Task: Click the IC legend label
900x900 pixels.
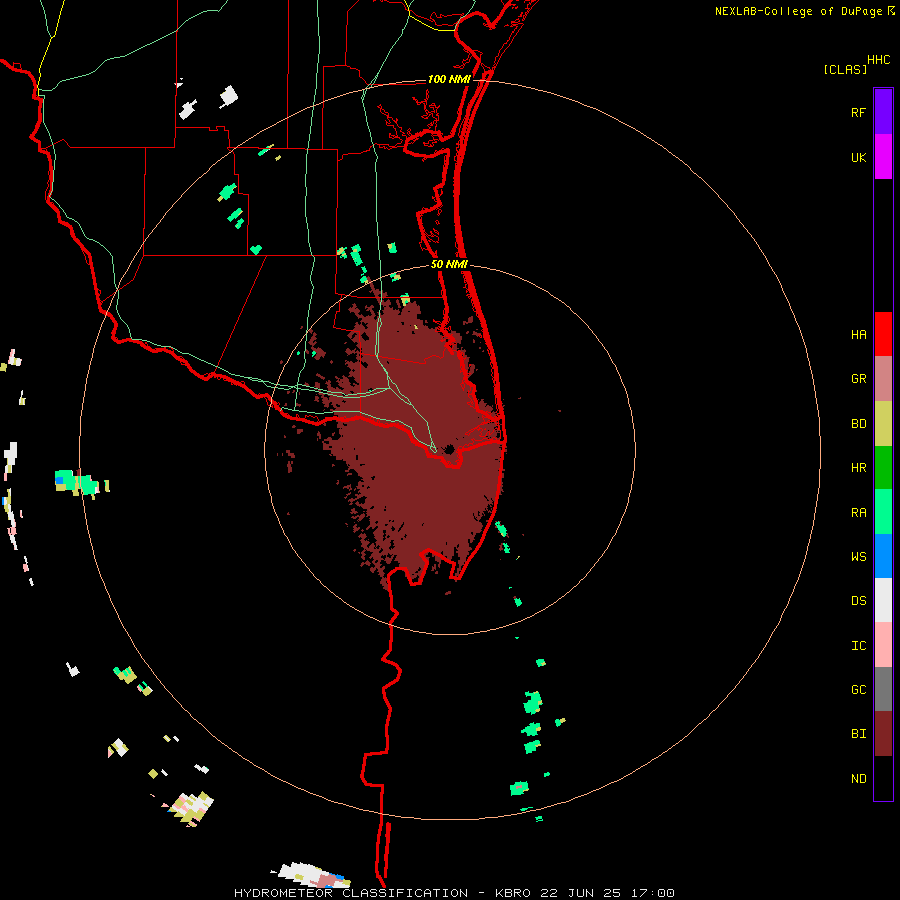Action: [x=858, y=646]
